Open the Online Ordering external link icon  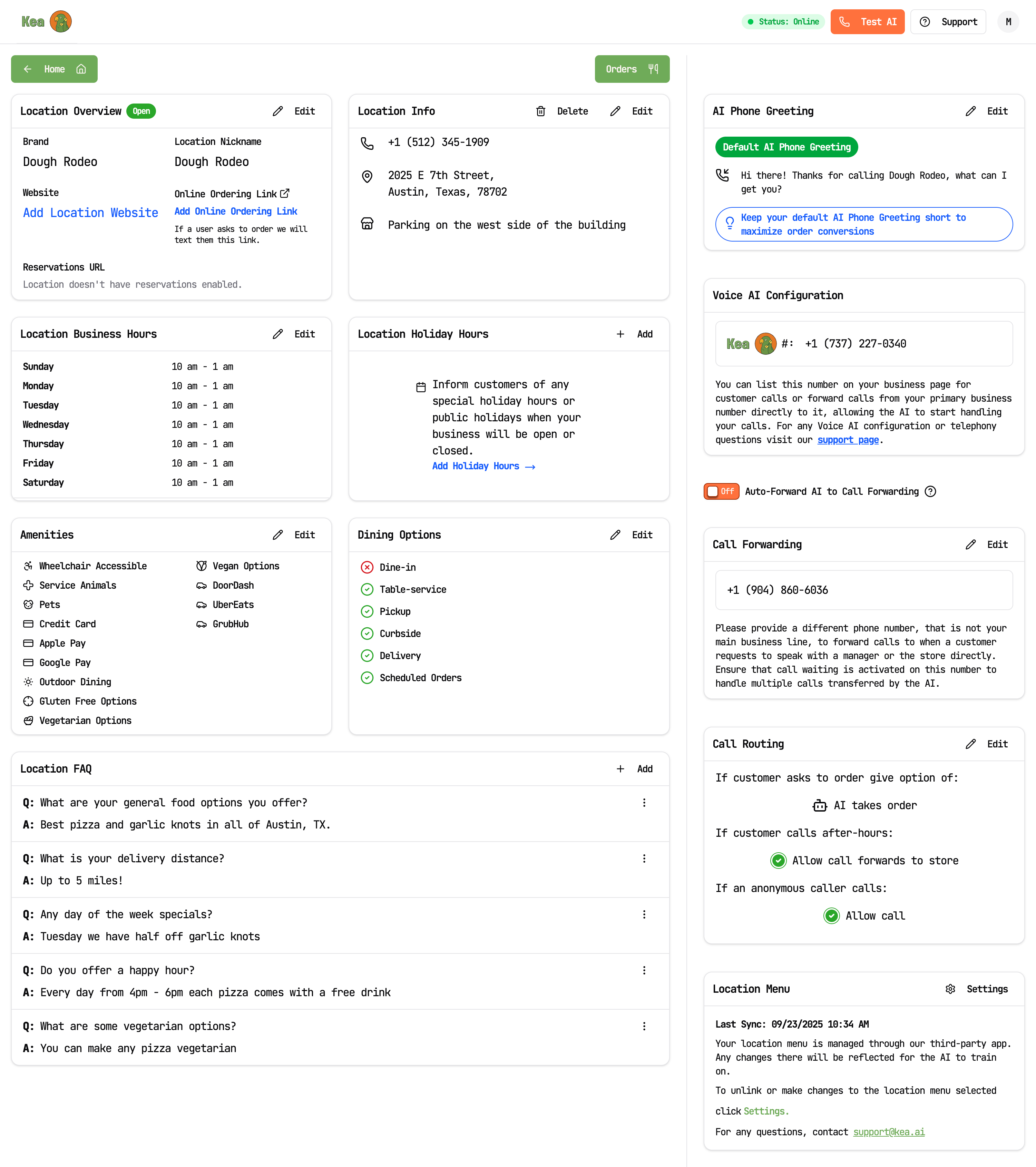point(285,194)
